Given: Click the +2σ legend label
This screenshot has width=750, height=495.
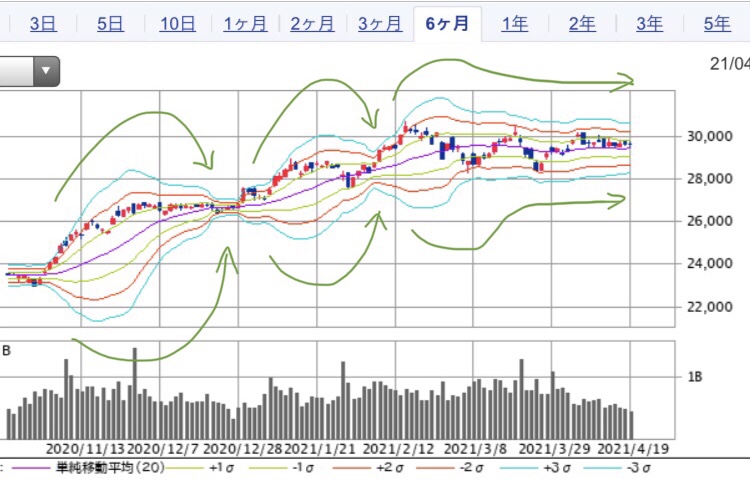Looking at the screenshot, I should coord(389,468).
